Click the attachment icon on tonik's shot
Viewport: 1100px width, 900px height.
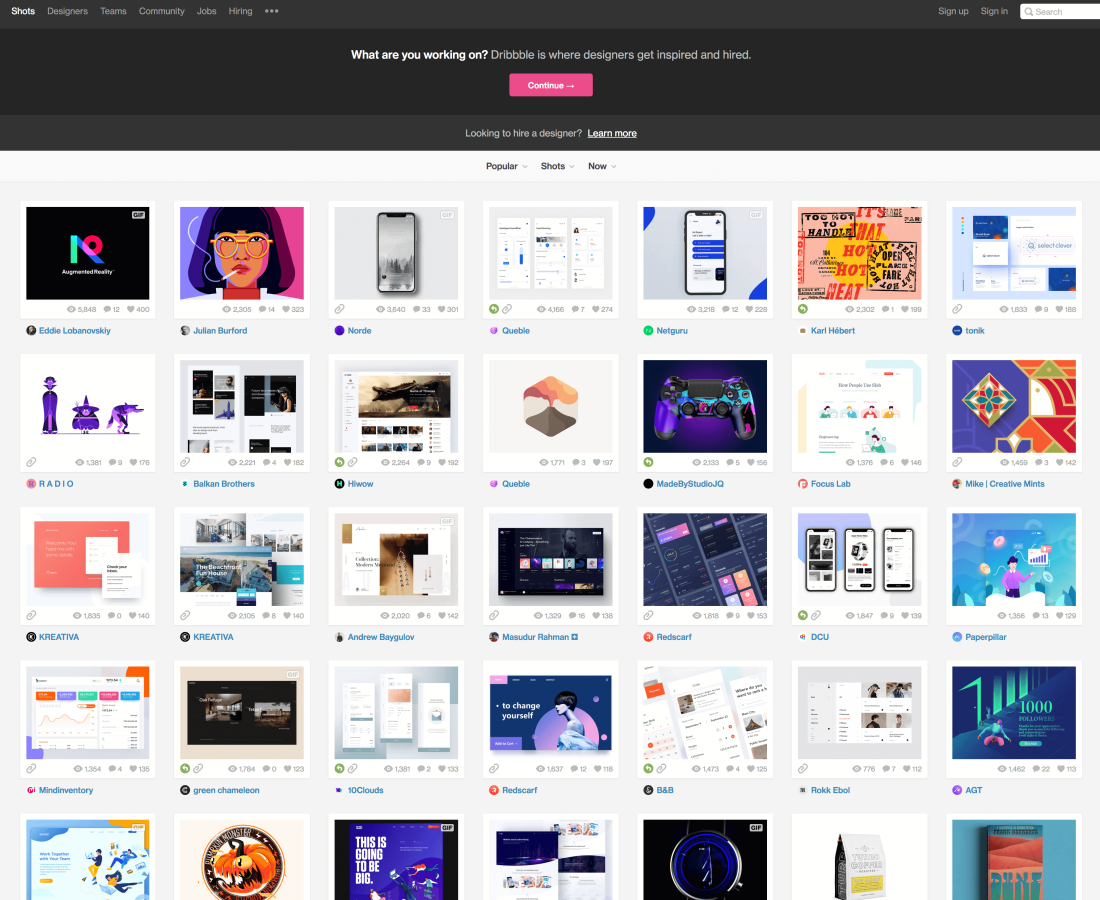coord(957,309)
